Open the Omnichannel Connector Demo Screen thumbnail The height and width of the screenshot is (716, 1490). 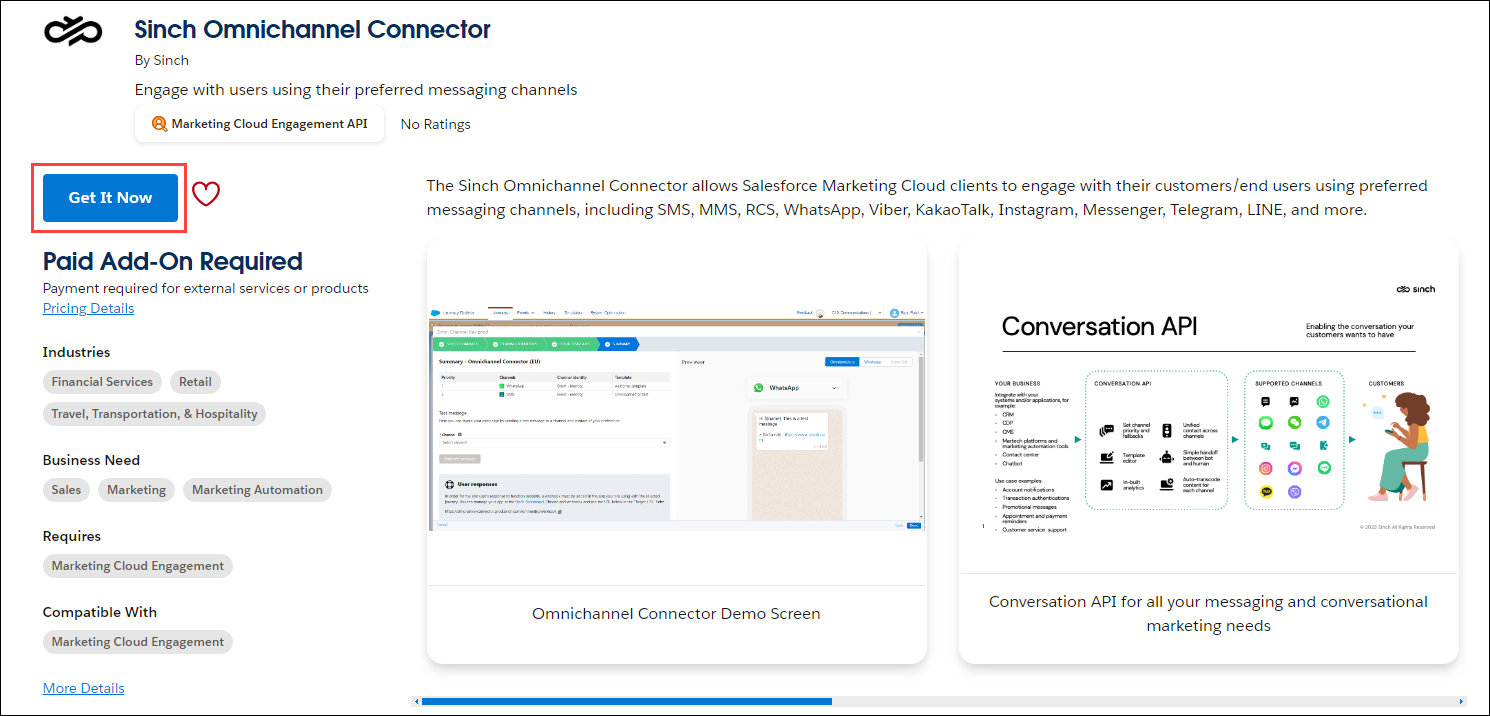click(x=676, y=425)
